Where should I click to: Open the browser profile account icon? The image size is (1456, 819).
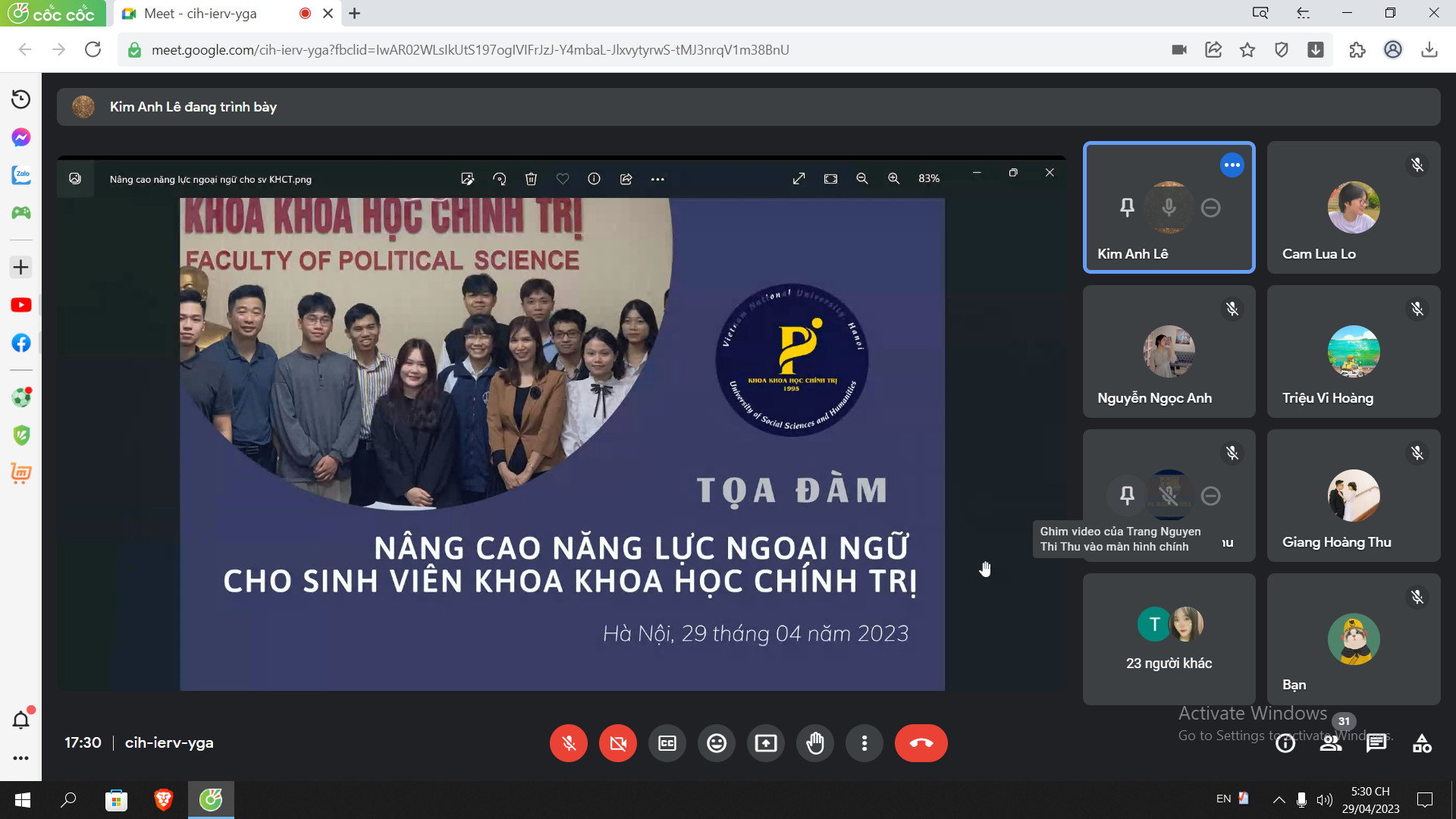[x=1393, y=50]
